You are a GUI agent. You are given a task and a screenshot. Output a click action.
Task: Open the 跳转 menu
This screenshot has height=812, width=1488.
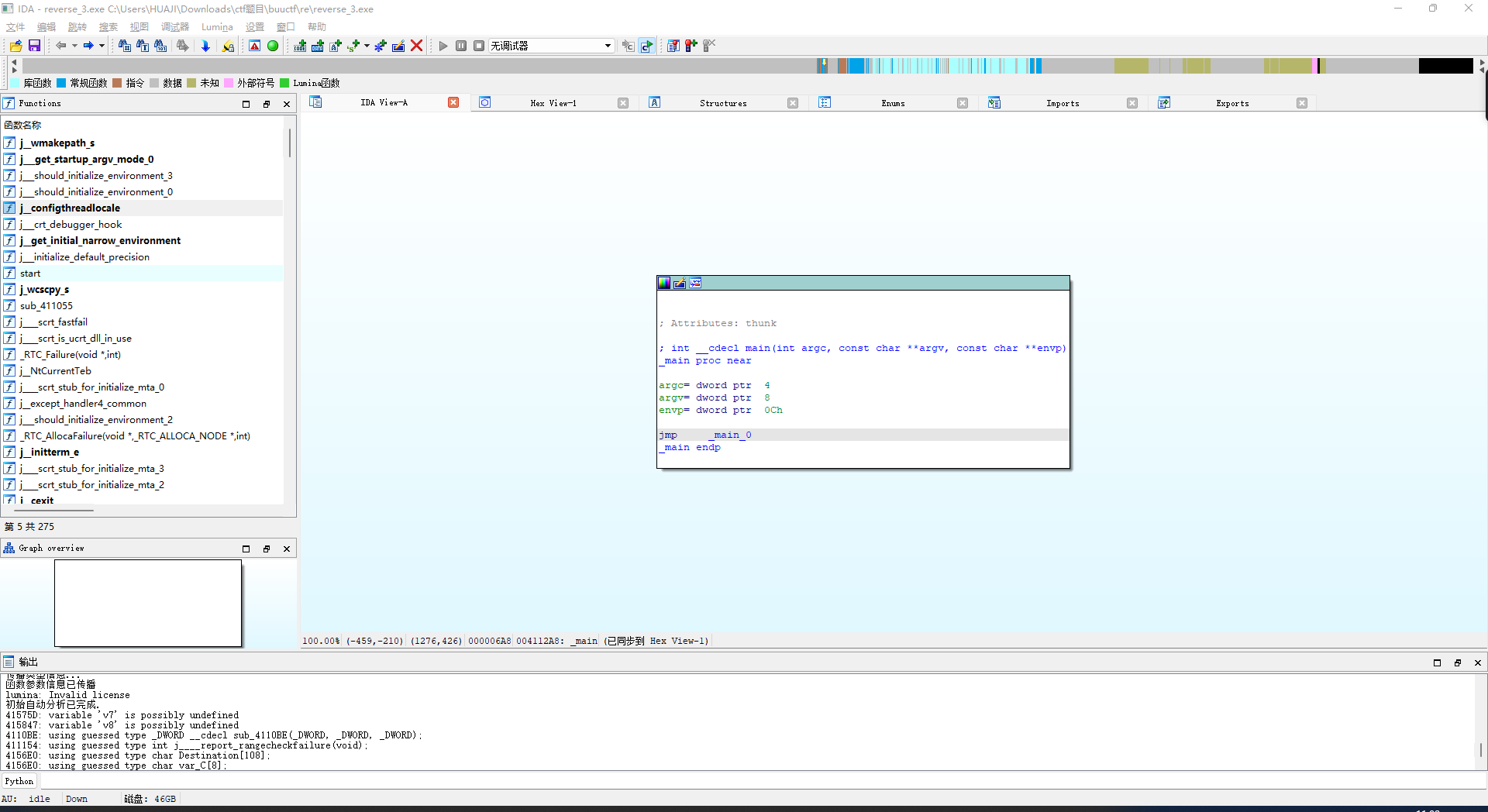pos(77,27)
